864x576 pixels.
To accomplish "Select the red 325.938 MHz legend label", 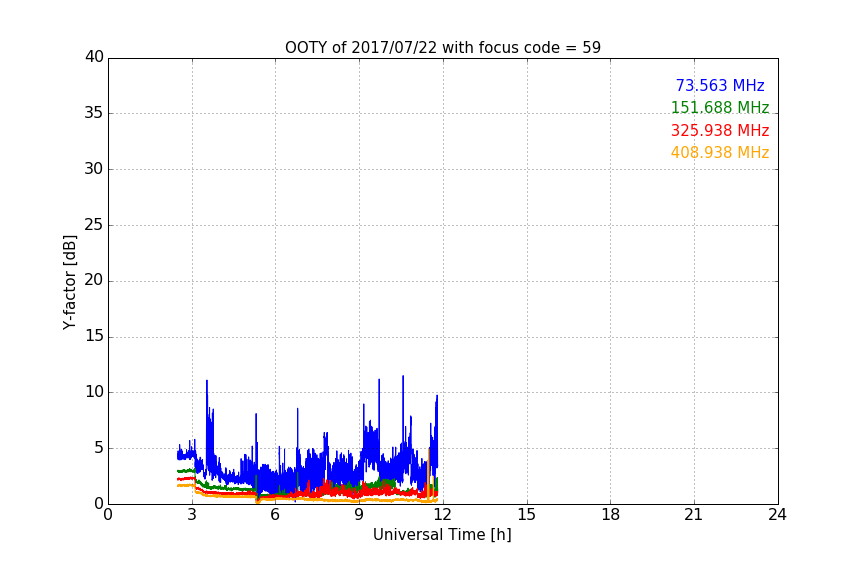I will [x=720, y=131].
